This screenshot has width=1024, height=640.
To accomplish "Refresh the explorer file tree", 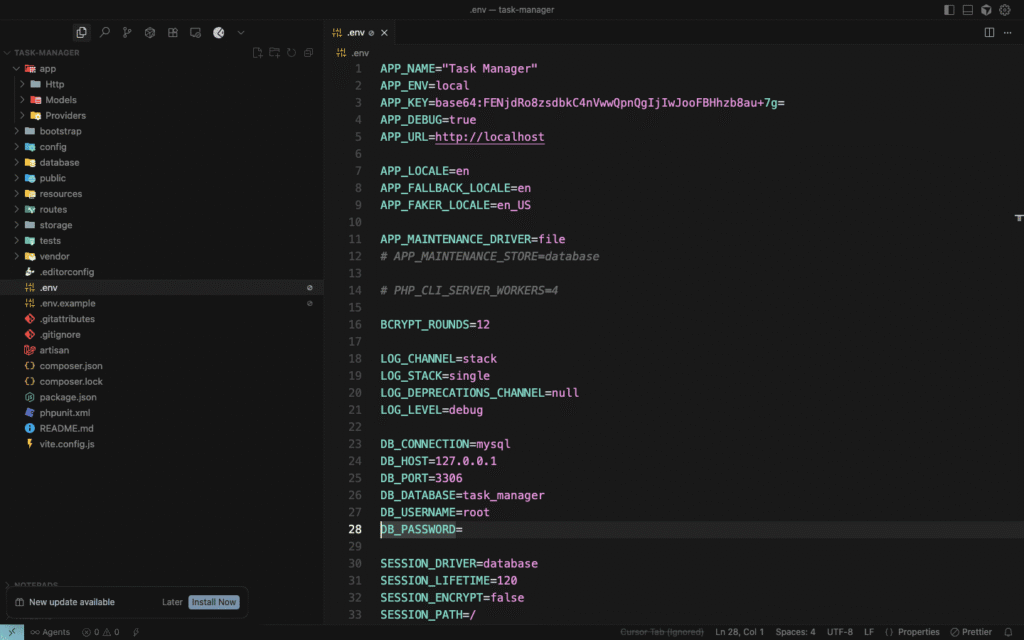I will coord(291,53).
